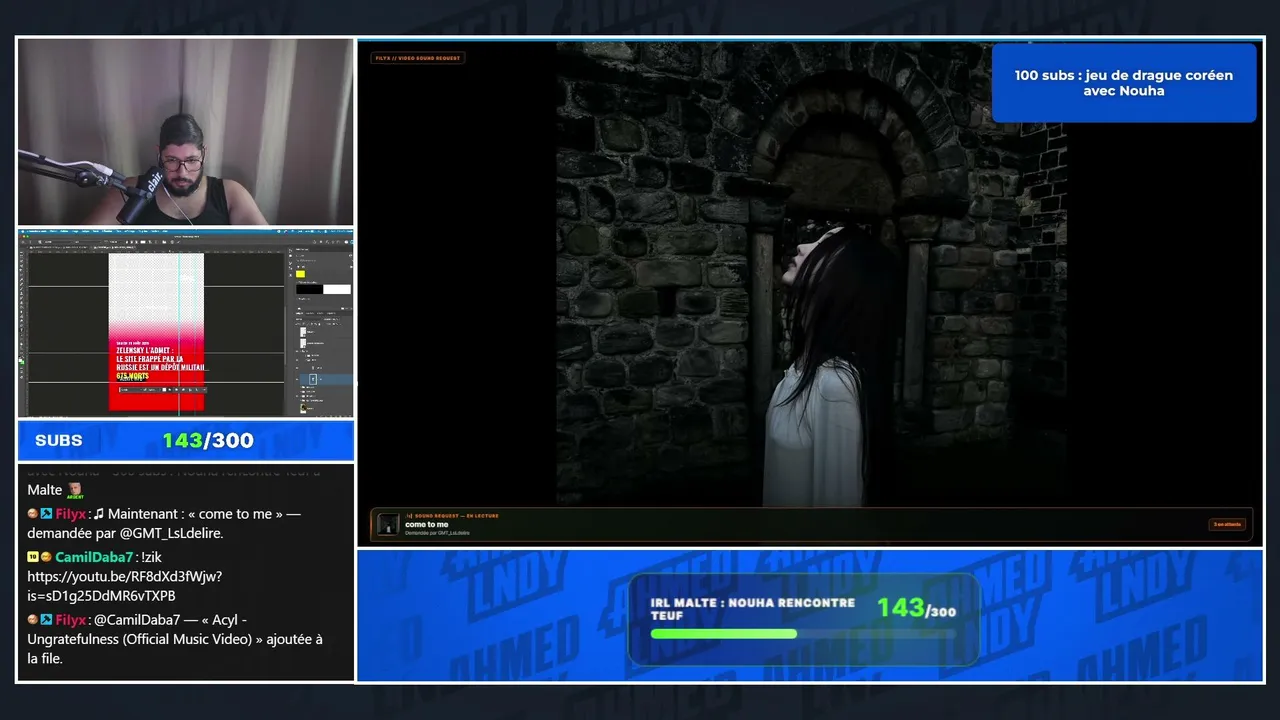
Task: Click the yellow '675 MORTS' text on the canvas
Action: [132, 376]
